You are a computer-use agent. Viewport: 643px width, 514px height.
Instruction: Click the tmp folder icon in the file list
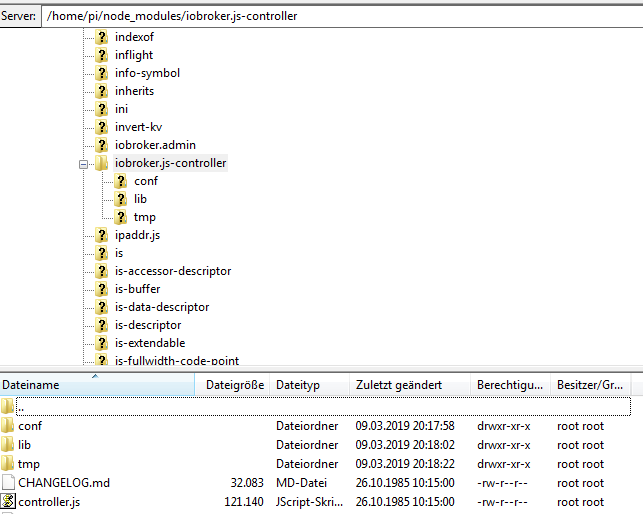coord(7,464)
